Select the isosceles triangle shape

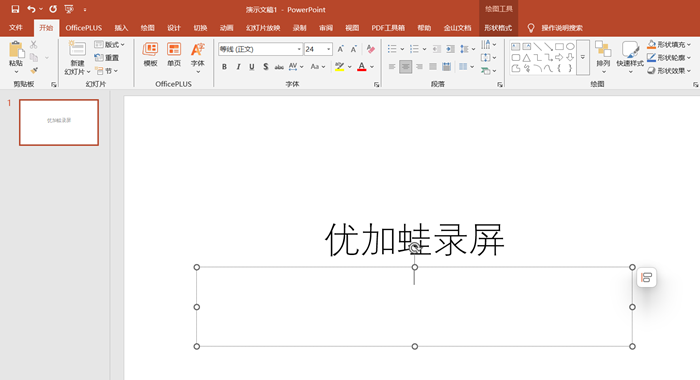point(527,58)
